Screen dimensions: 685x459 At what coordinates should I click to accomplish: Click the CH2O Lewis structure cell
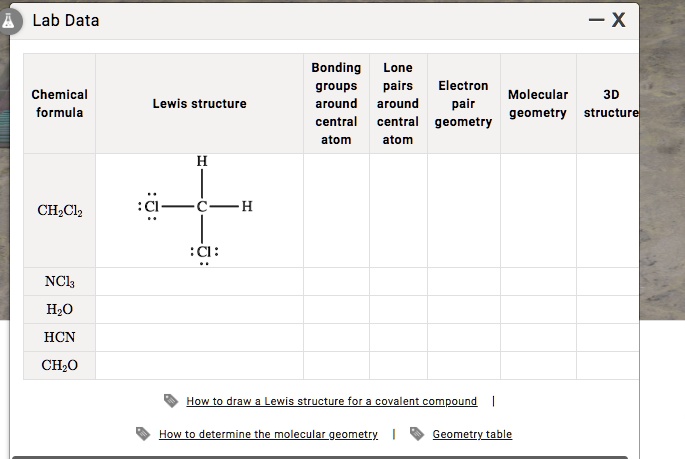[200, 366]
